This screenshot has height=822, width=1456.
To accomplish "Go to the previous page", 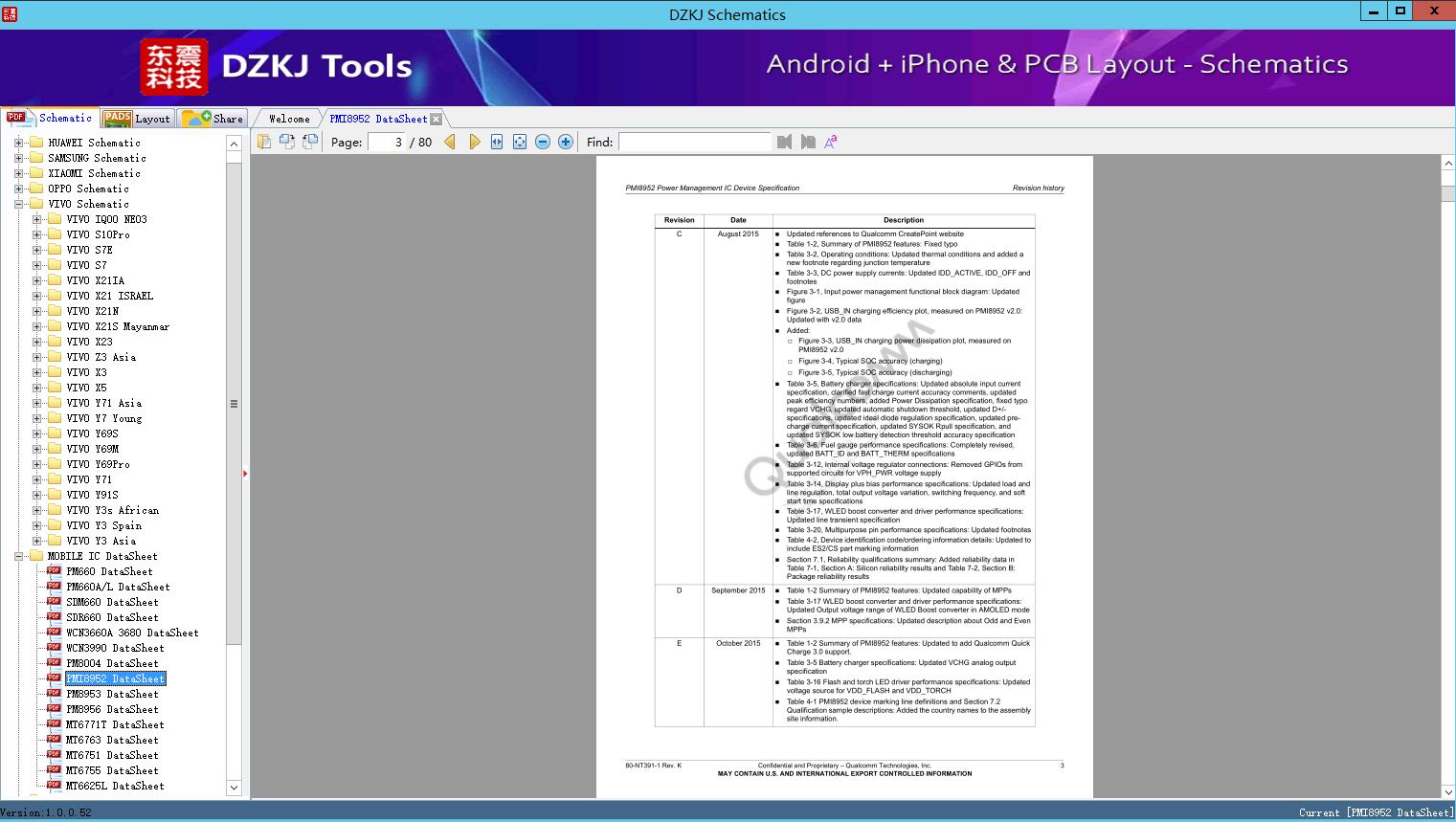I will pyautogui.click(x=450, y=141).
